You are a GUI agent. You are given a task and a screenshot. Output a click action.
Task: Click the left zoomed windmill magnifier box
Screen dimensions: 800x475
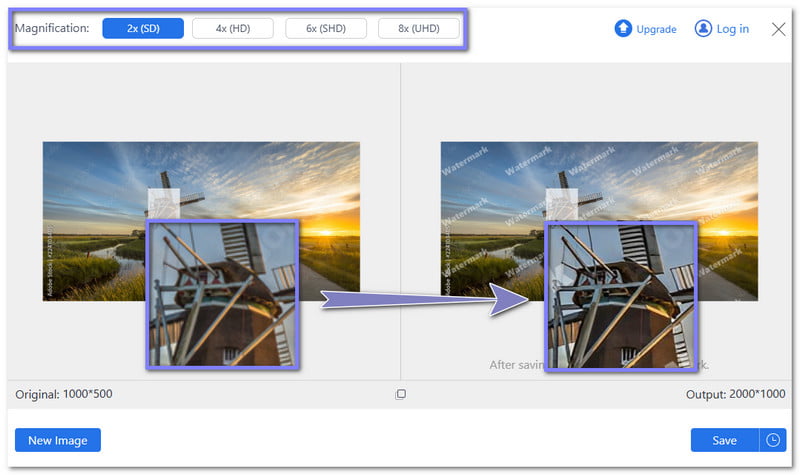pos(222,295)
